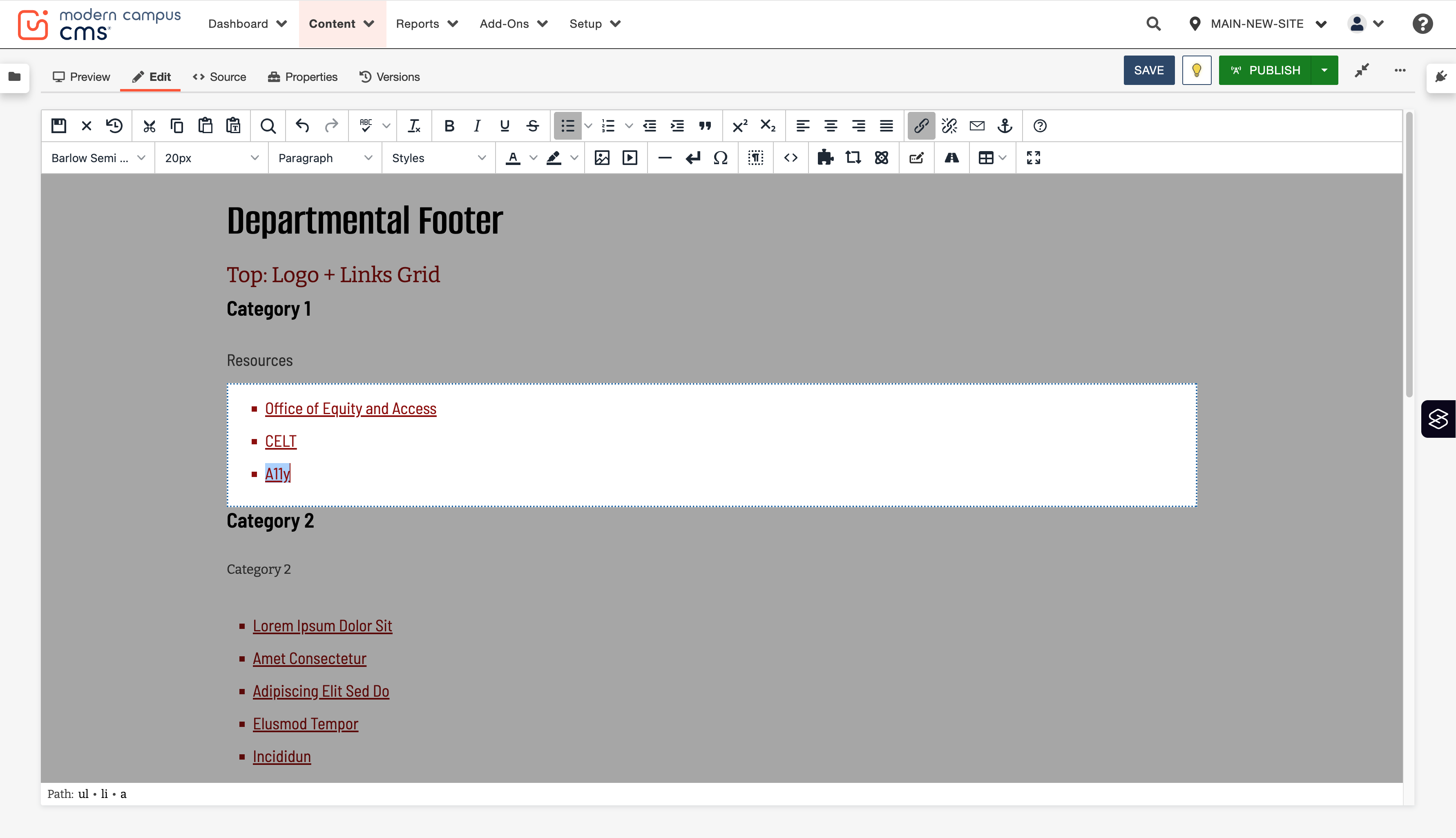Toggle Underline formatting

coord(505,125)
